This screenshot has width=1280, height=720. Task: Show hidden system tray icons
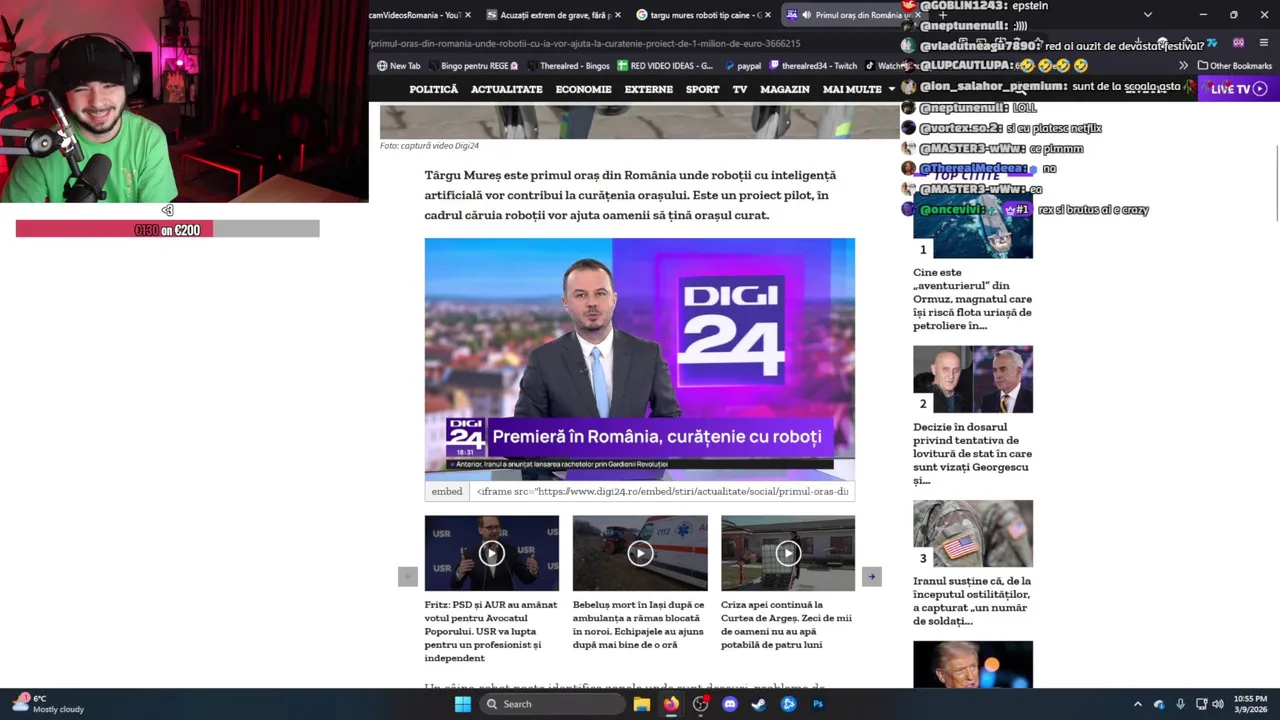tap(1137, 704)
